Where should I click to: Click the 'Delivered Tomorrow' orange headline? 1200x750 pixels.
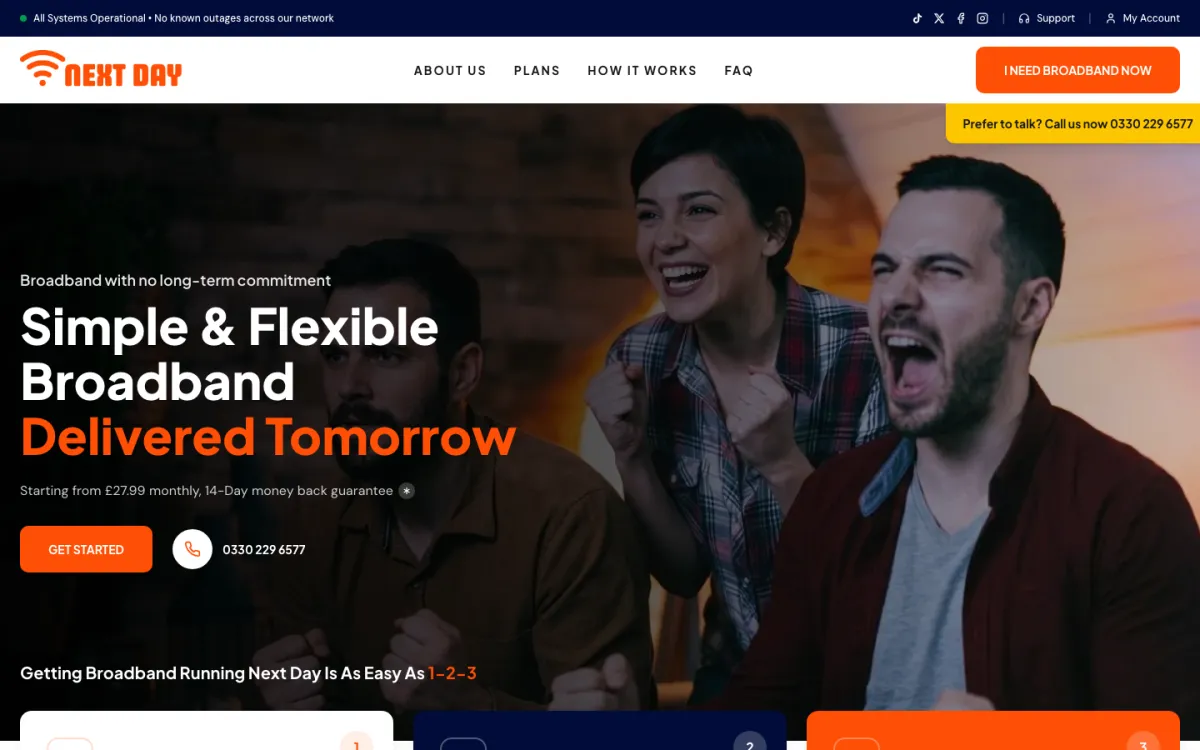point(268,437)
